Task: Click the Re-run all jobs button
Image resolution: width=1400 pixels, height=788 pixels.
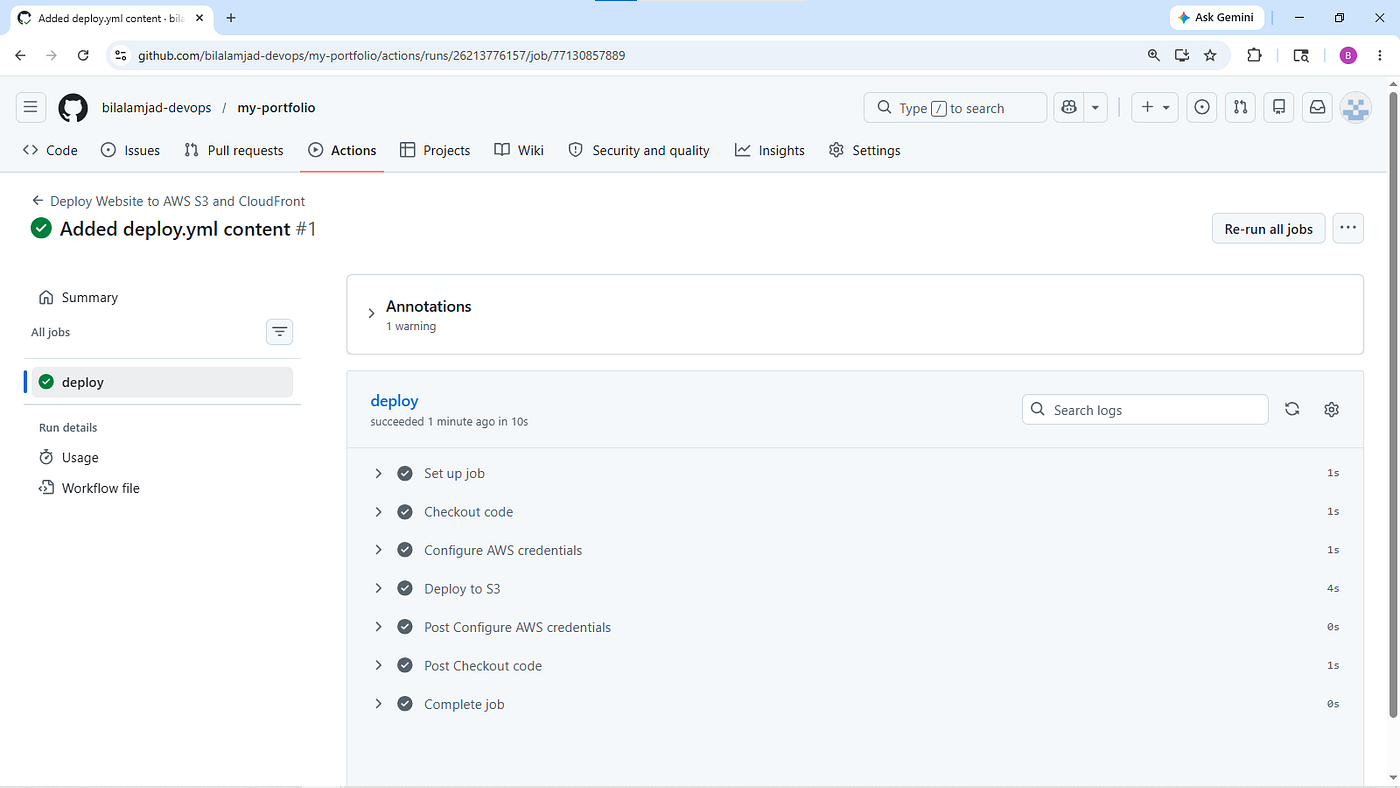Action: click(x=1268, y=229)
